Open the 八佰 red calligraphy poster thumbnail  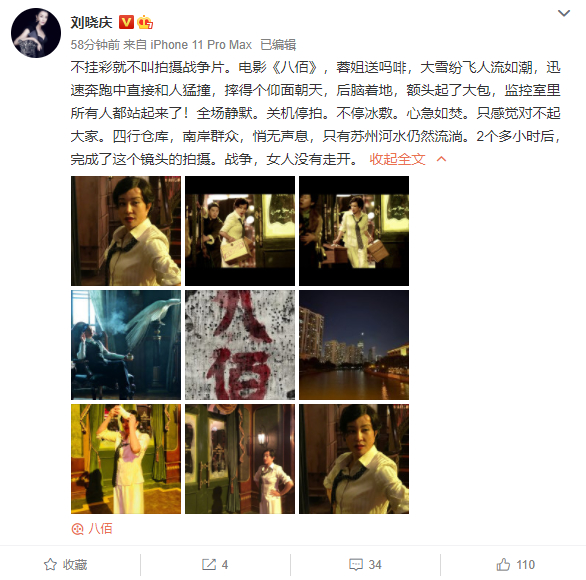[x=240, y=345]
